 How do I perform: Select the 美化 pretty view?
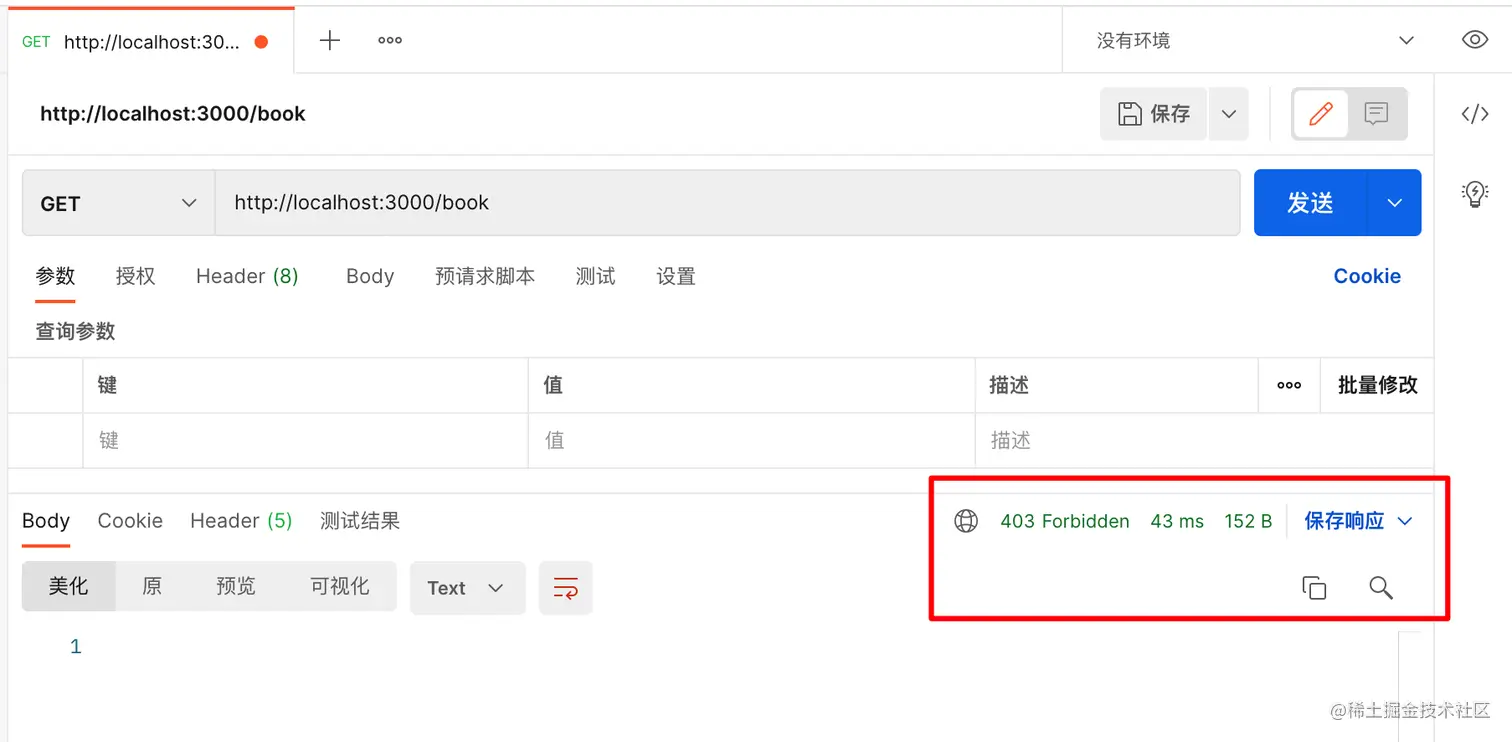click(69, 587)
